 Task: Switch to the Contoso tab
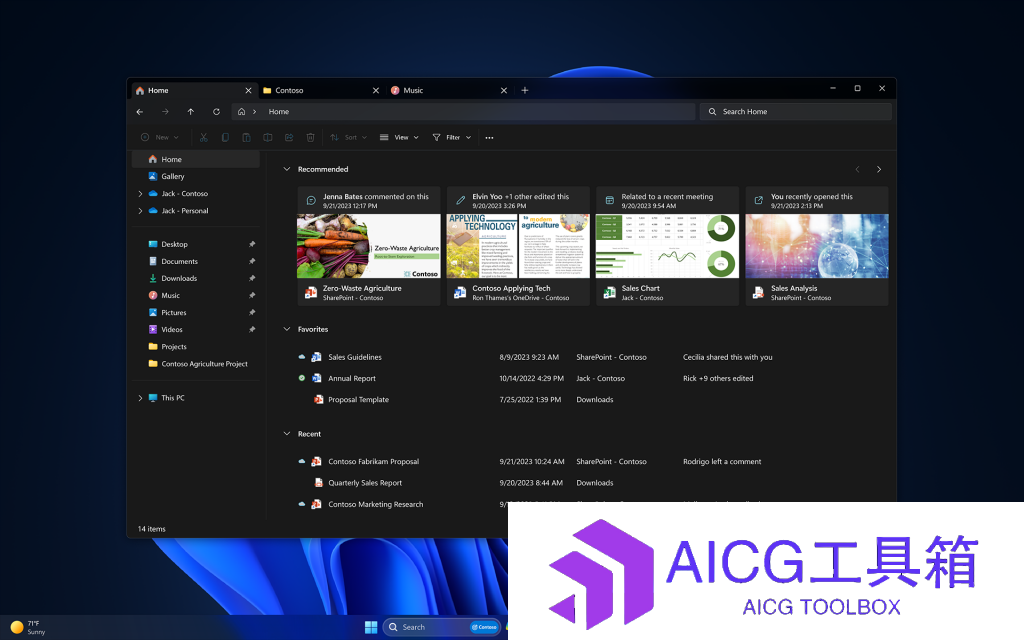(x=321, y=90)
